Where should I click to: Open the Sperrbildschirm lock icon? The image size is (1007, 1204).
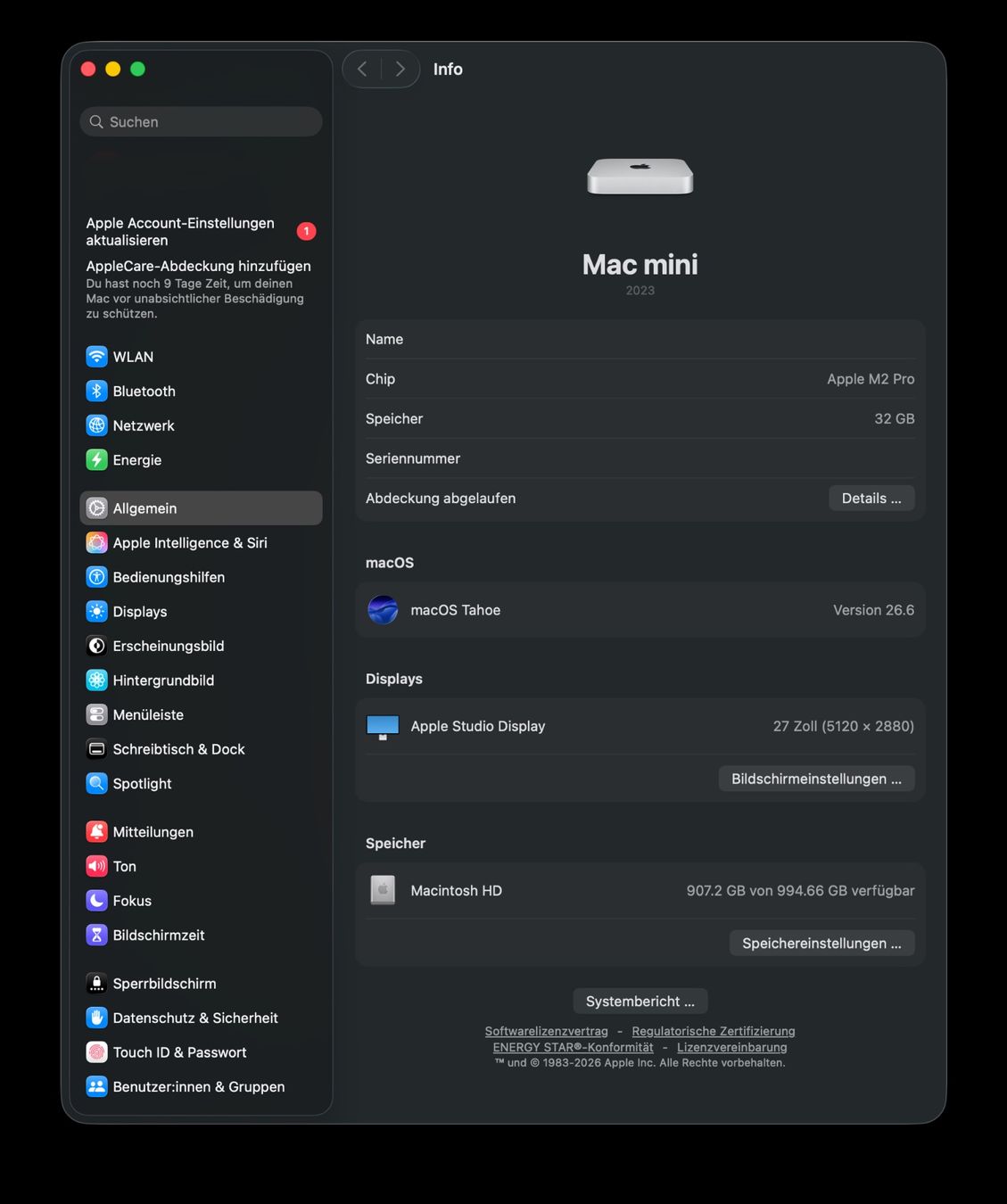(96, 984)
